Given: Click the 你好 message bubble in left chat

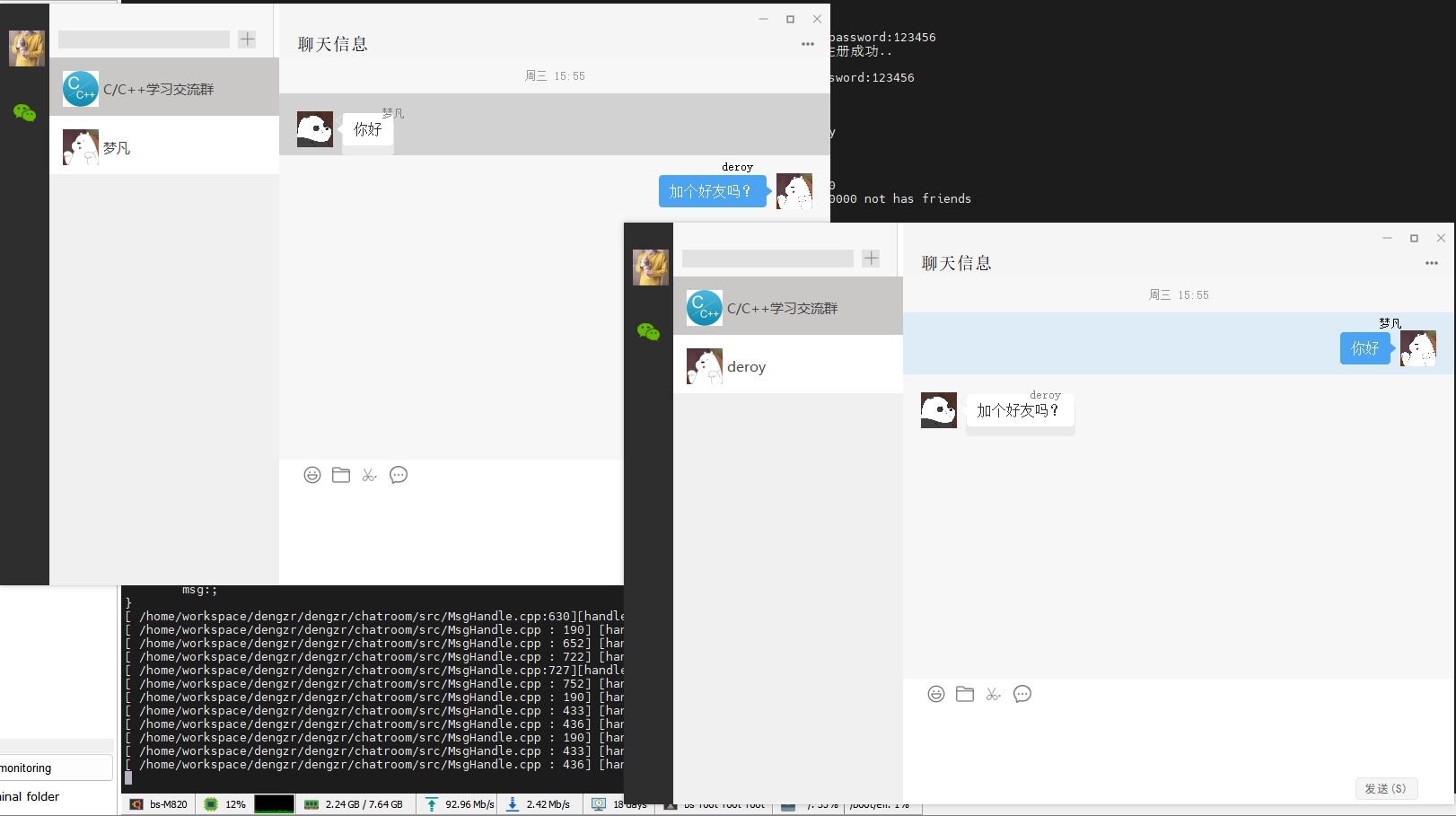Looking at the screenshot, I should tap(368, 129).
